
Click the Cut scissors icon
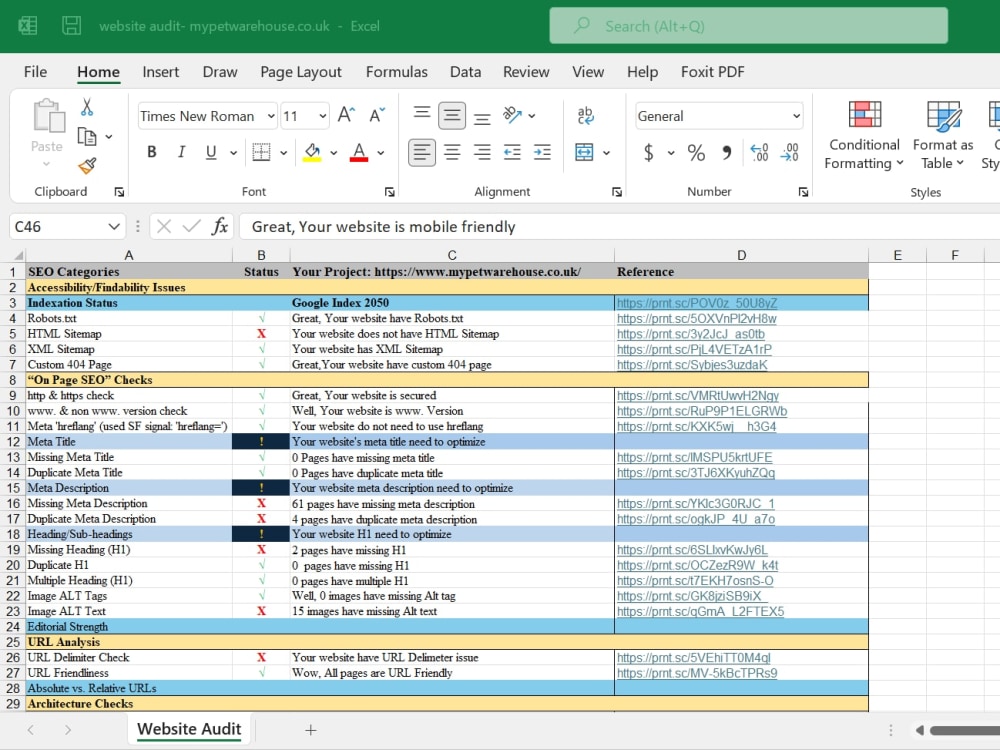[x=87, y=107]
